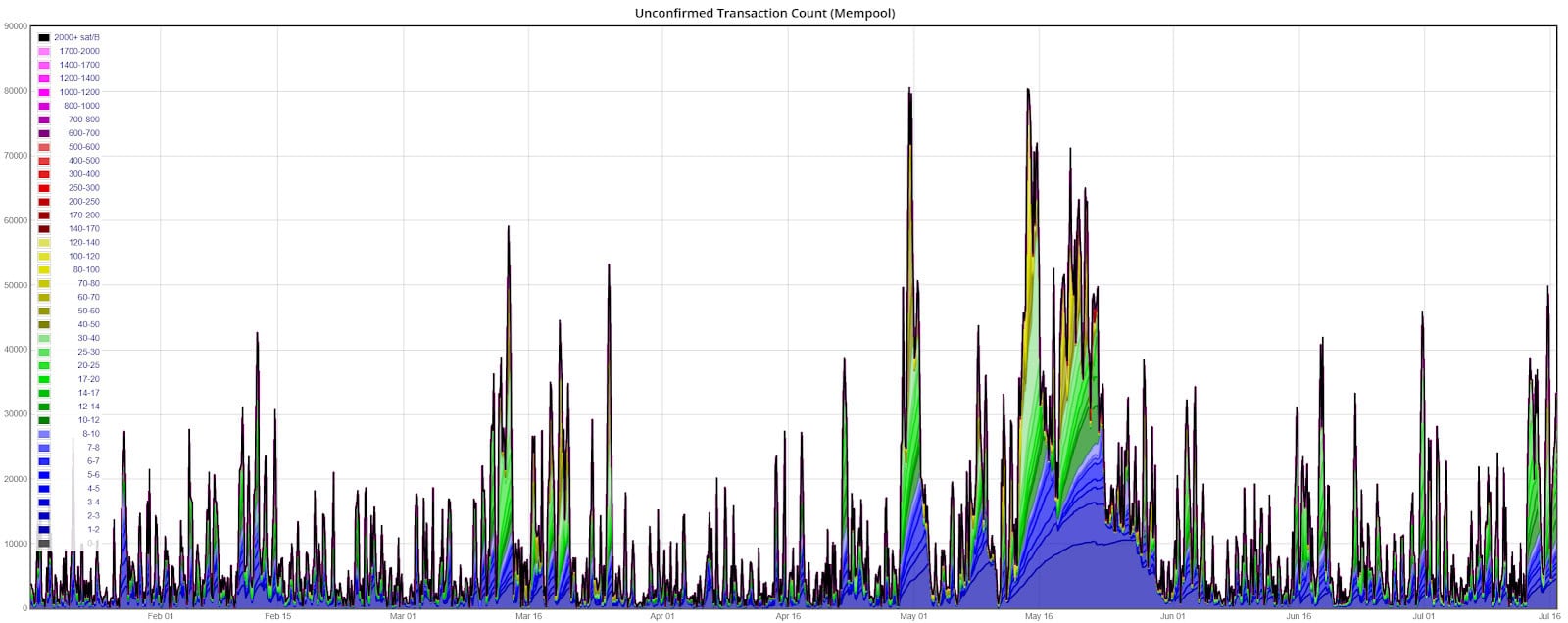This screenshot has width=1568, height=623.
Task: Select the blue 5-6 legend swatch
Action: point(44,475)
